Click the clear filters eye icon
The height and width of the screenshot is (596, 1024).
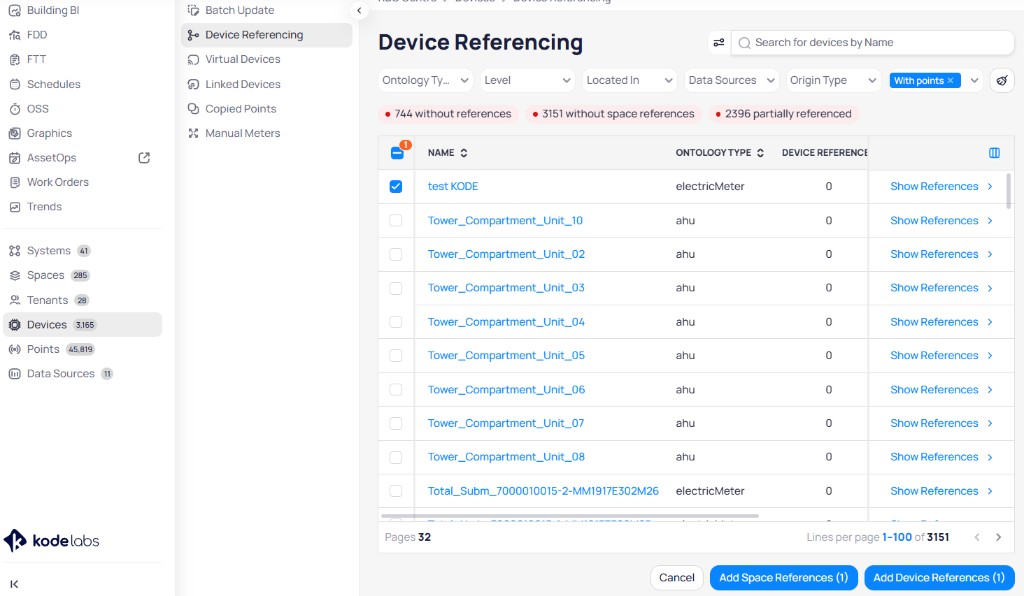pos(1002,81)
